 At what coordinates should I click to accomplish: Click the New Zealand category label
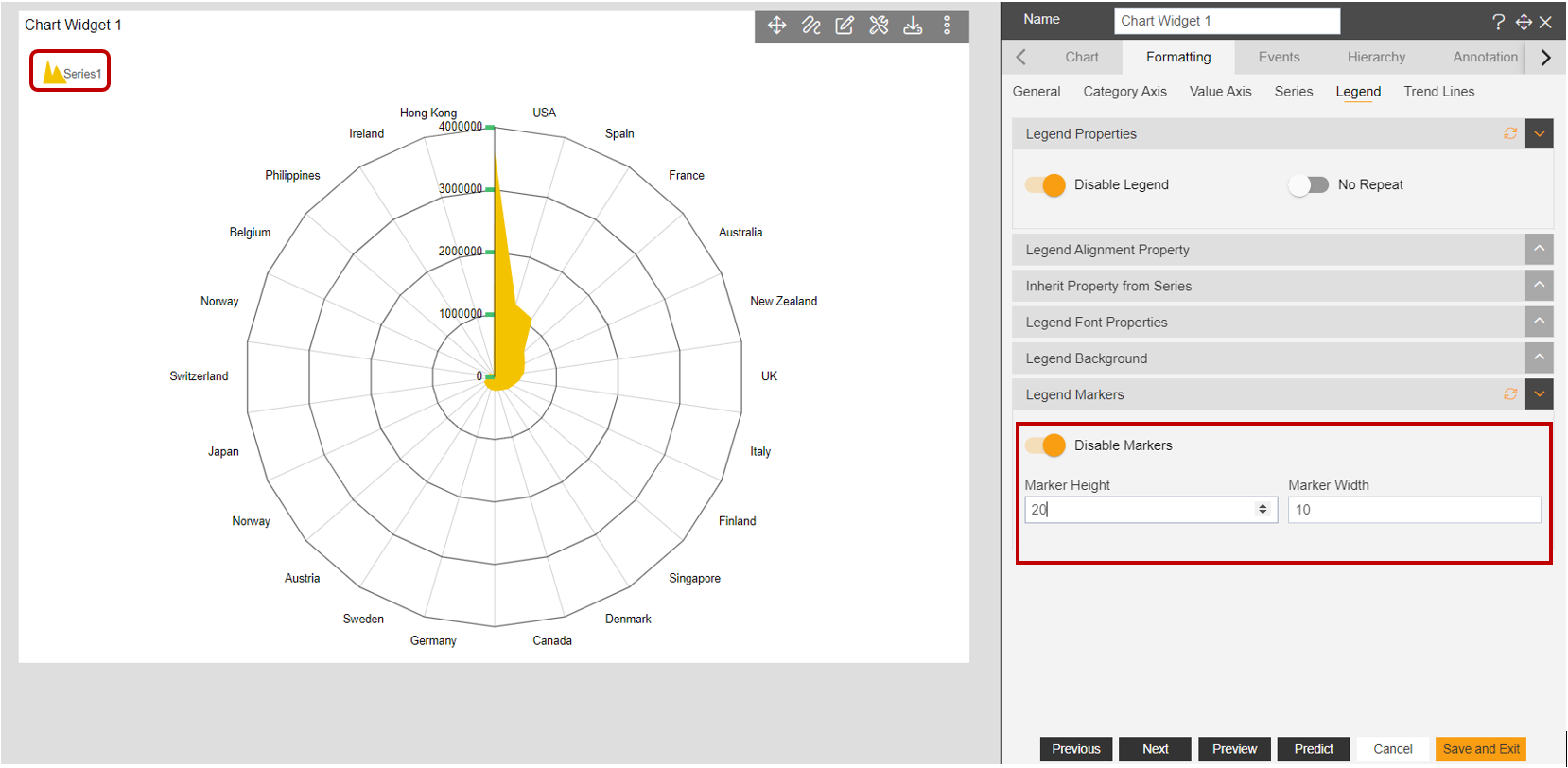(783, 302)
